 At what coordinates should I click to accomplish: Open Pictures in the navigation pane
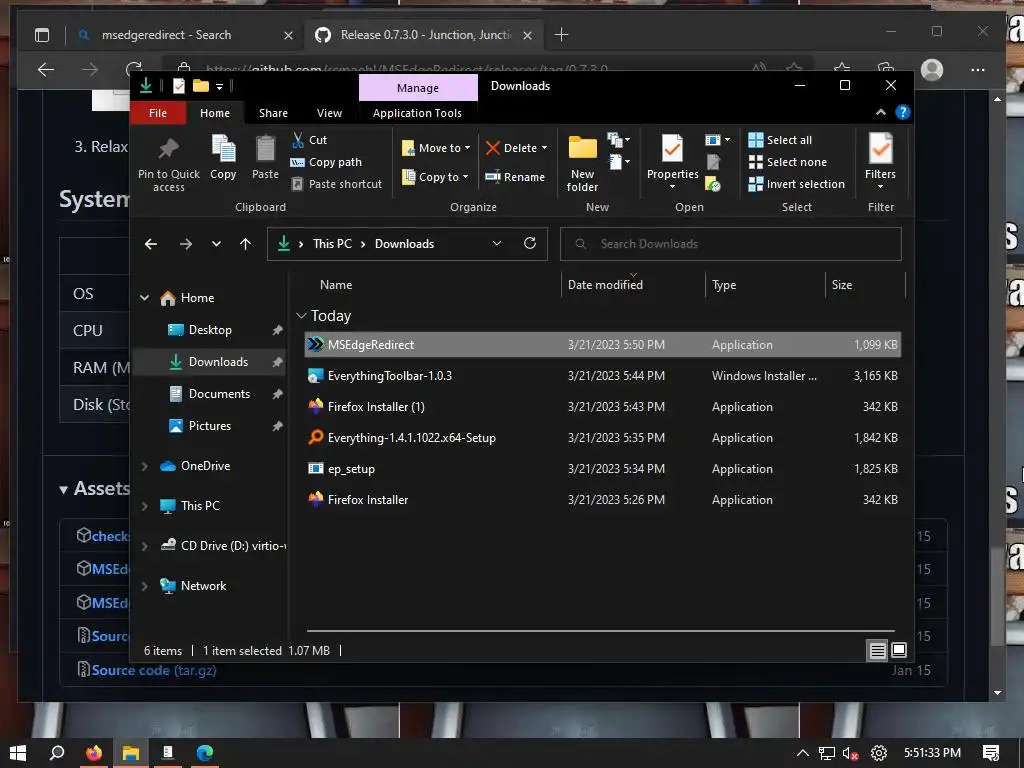coord(210,426)
